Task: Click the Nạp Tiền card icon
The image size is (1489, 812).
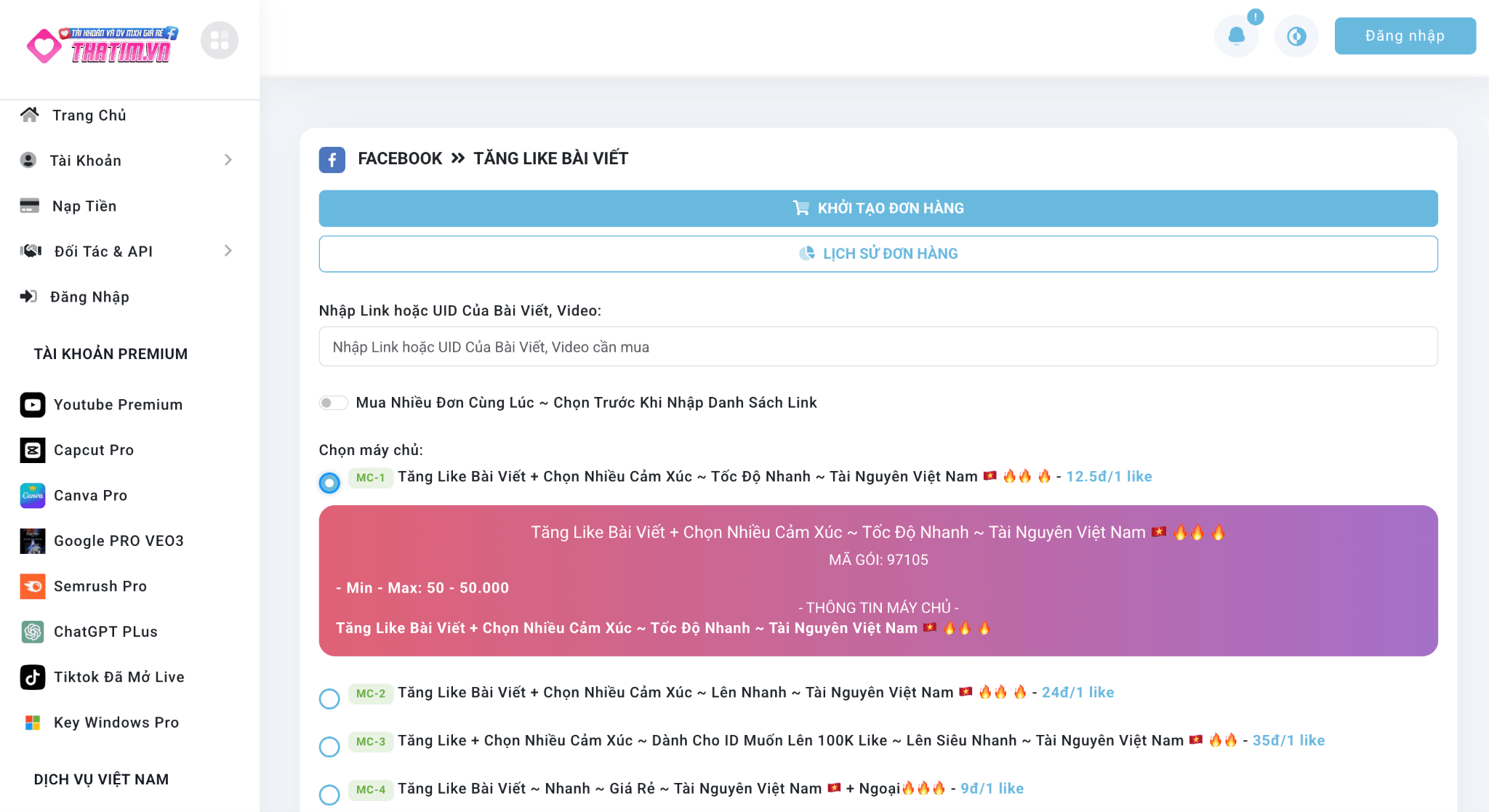Action: 30,206
